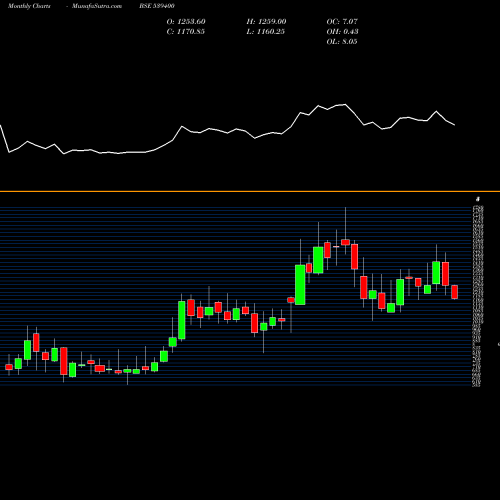The height and width of the screenshot is (500, 500).
Task: Click the OL: 8.05 value
Action: [x=342, y=42]
